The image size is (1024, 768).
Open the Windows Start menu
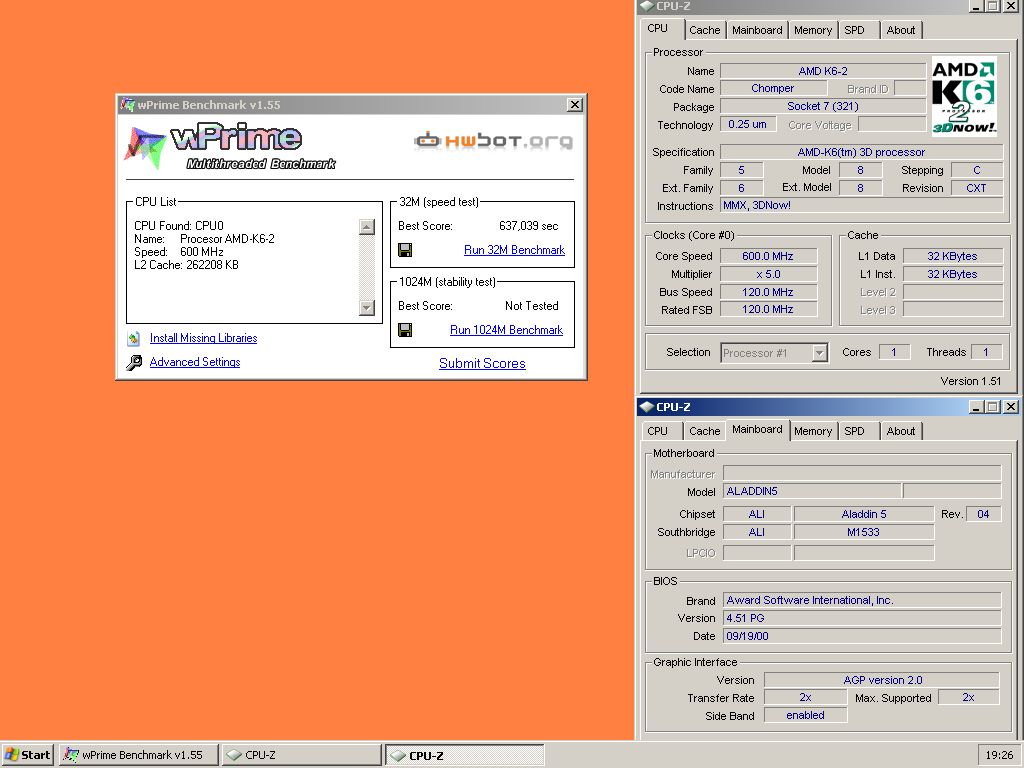pos(27,755)
